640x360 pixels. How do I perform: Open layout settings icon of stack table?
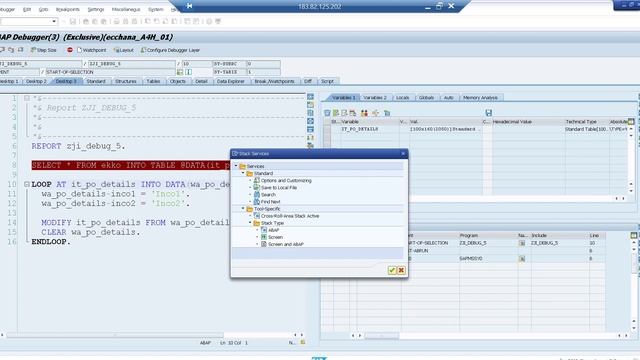tap(633, 236)
